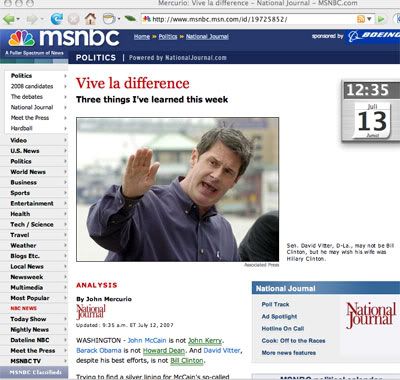Click the green leaf toolbar icon
400x380 pixels.
(130, 19)
